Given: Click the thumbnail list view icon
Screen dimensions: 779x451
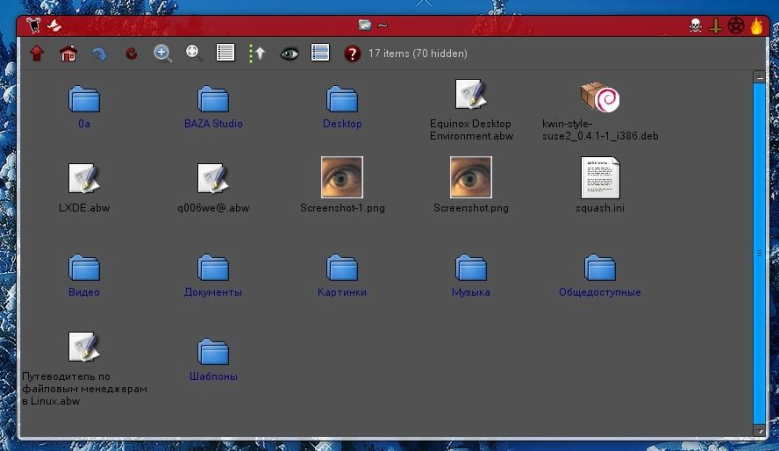Looking at the screenshot, I should pyautogui.click(x=320, y=53).
